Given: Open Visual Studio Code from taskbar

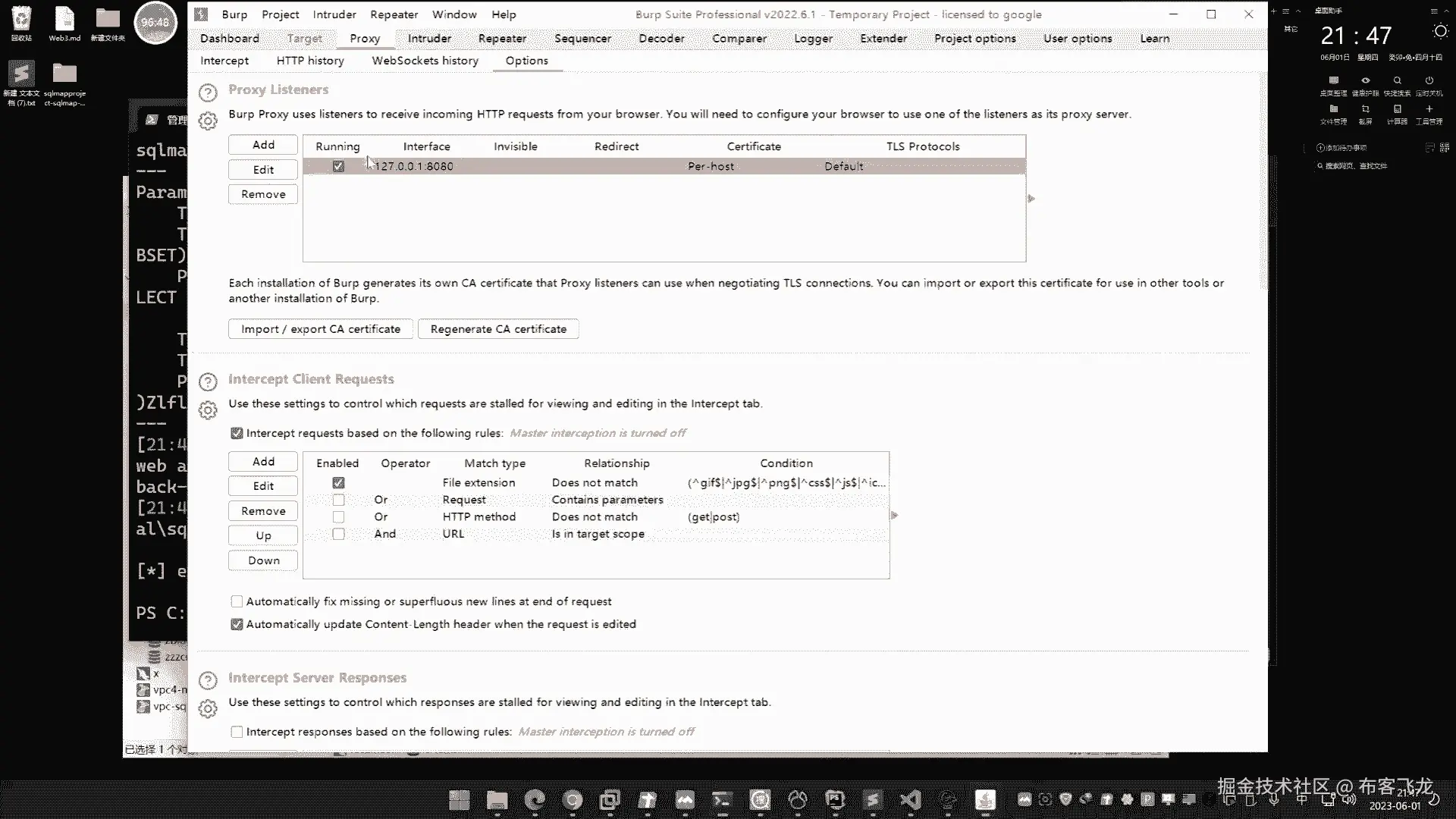Looking at the screenshot, I should 910,800.
